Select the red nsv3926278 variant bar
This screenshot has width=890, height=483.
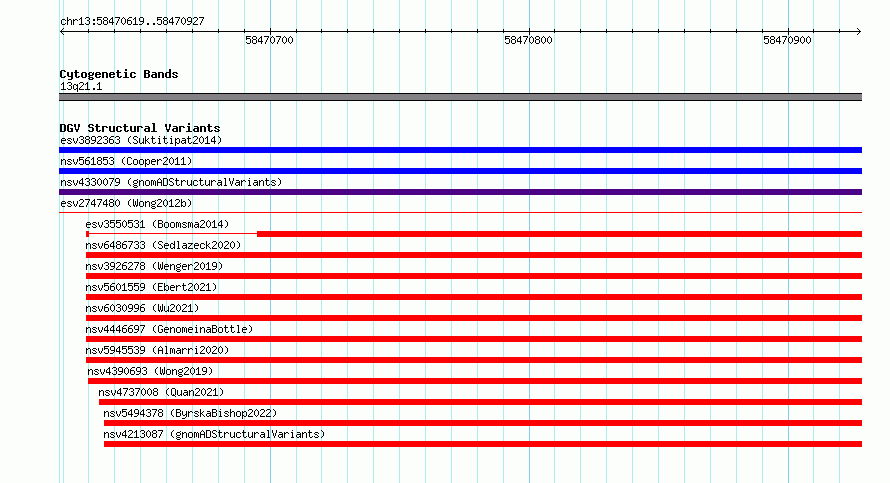click(474, 276)
